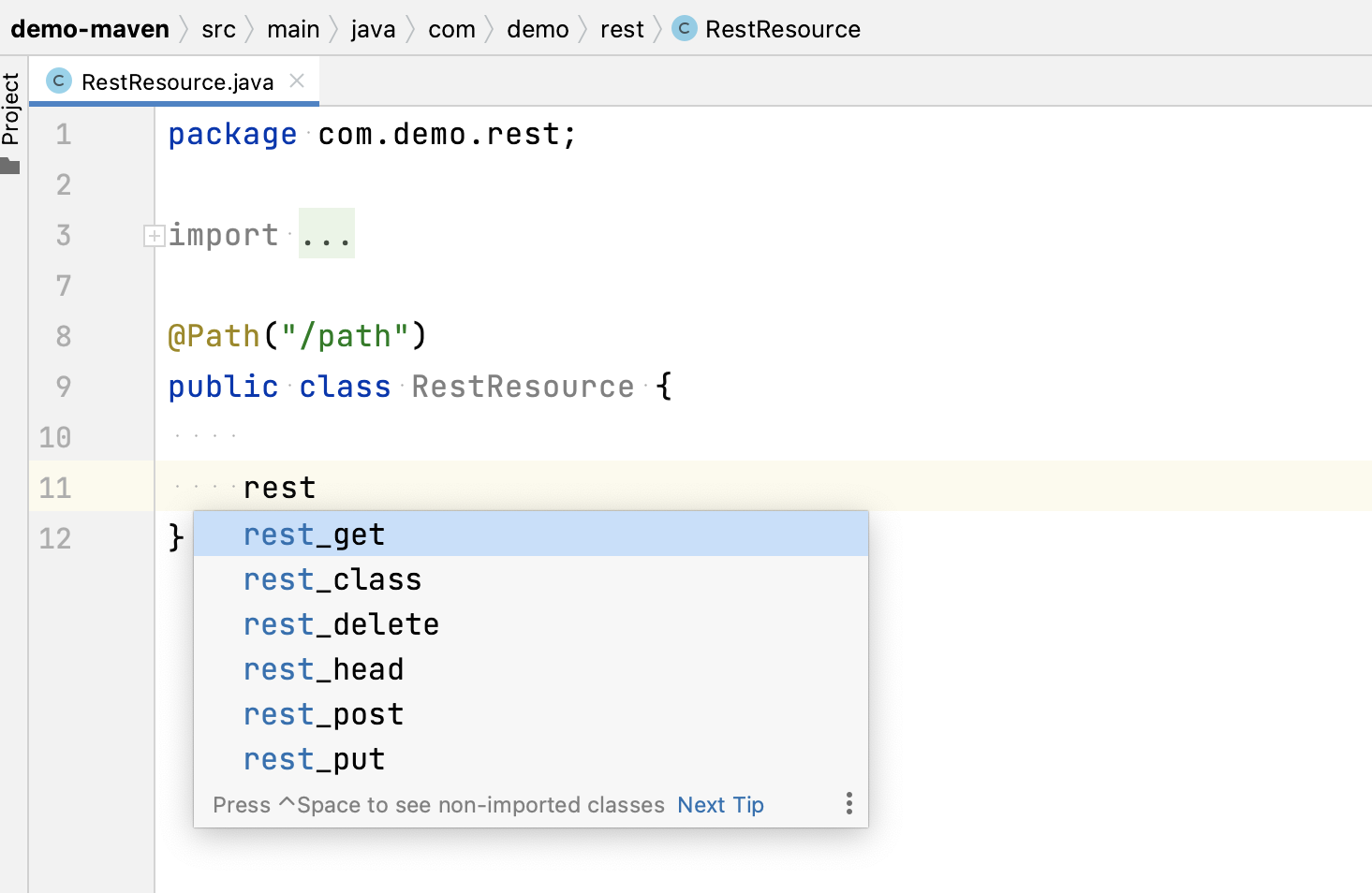
Task: Click the folded import ellipsis placeholder
Action: pos(327,234)
